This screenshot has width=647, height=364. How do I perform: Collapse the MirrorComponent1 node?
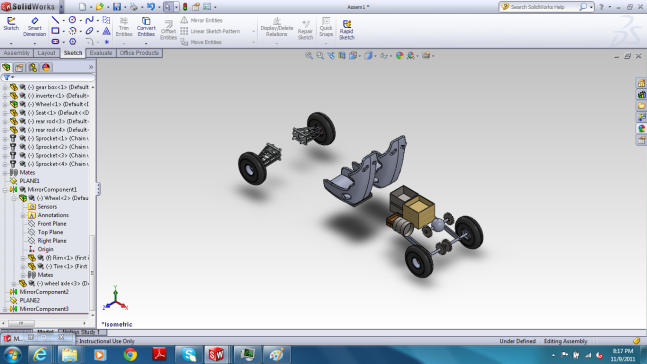tap(5, 190)
